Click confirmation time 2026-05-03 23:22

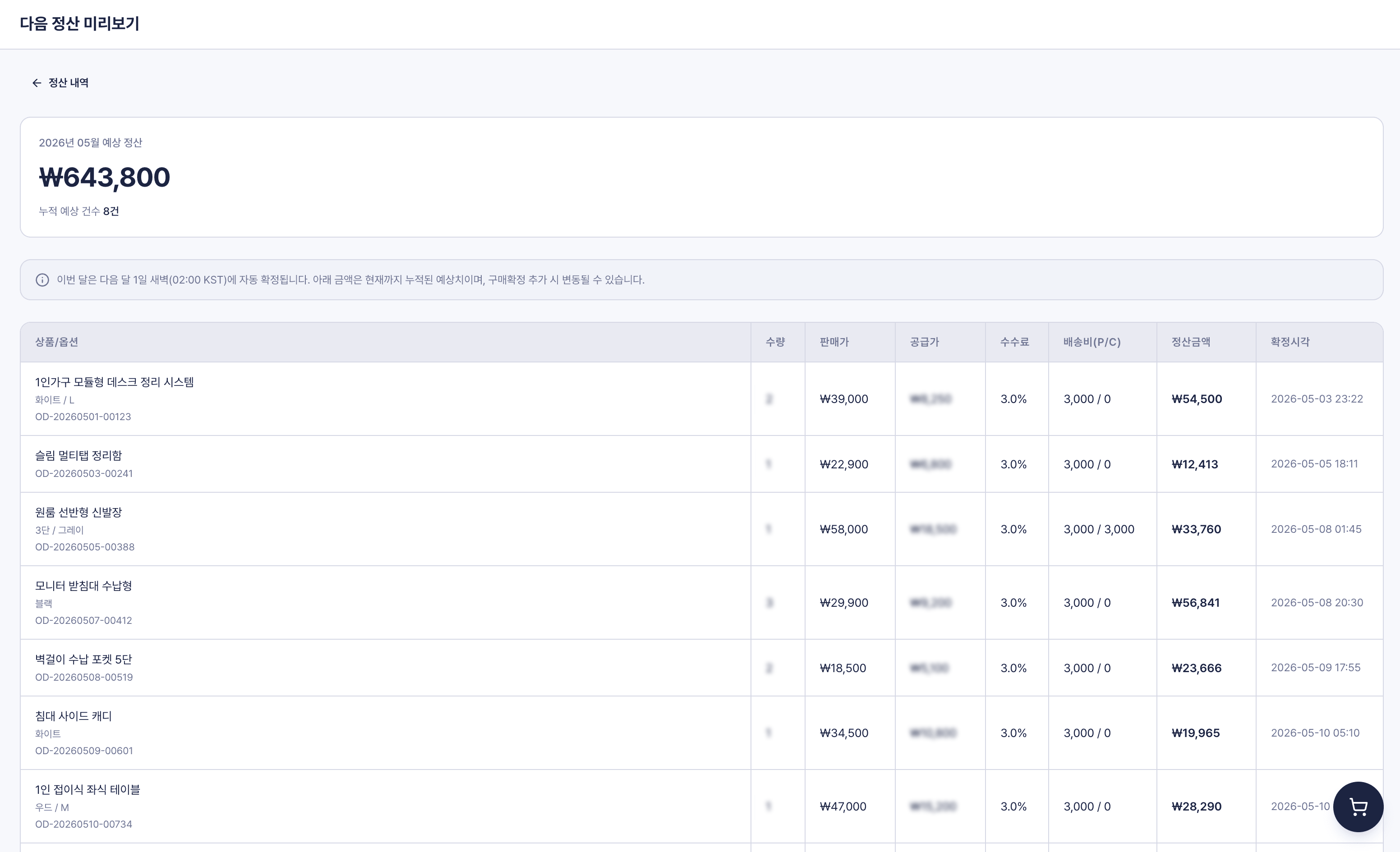pyautogui.click(x=1317, y=399)
